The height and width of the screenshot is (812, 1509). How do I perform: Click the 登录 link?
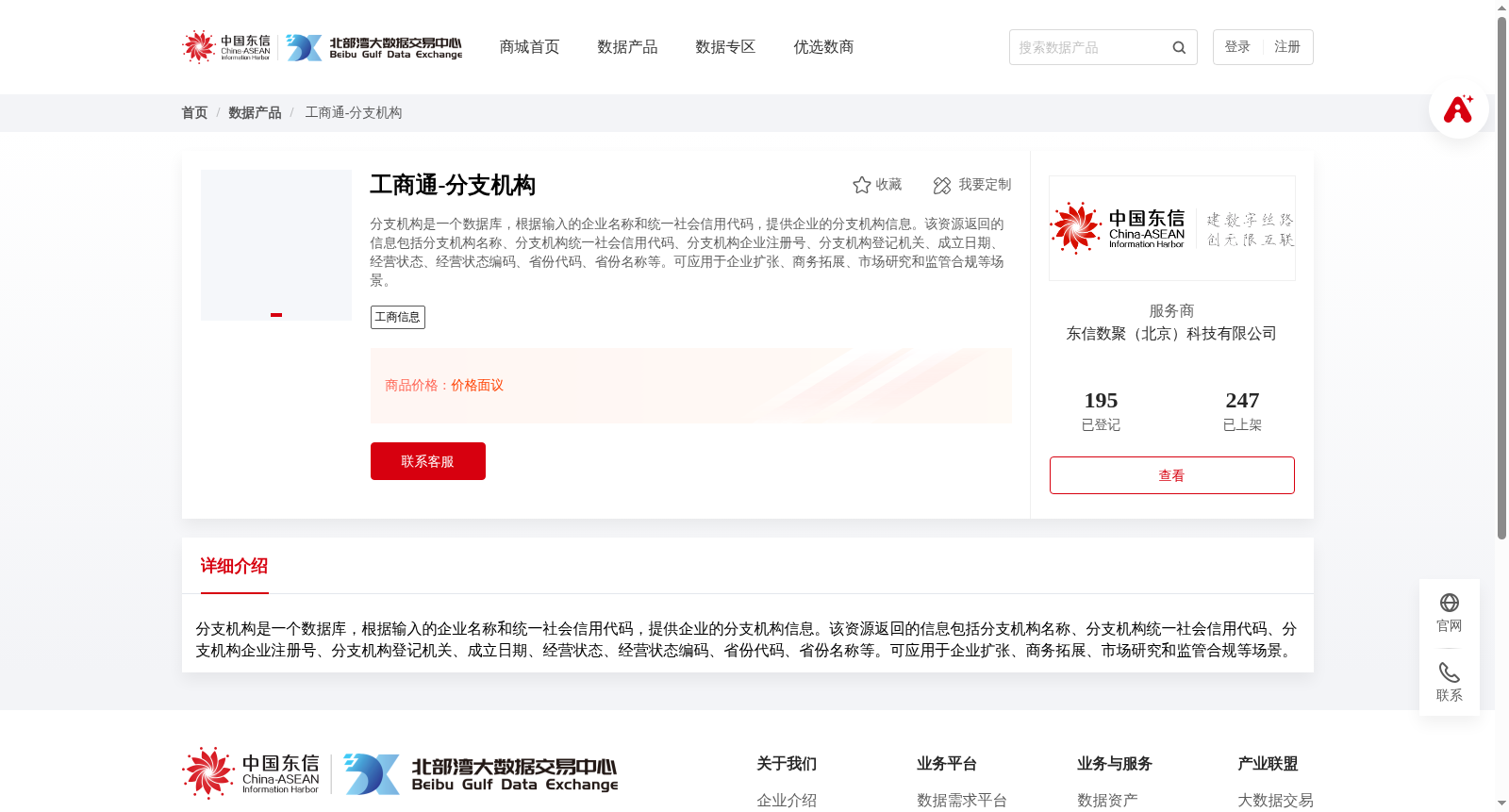pos(1237,47)
